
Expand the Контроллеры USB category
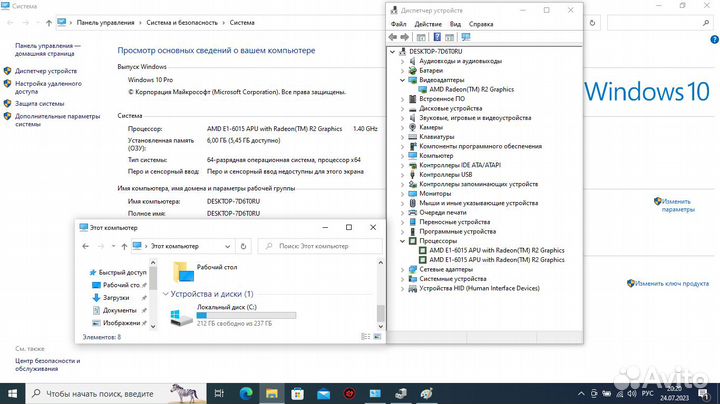[403, 175]
